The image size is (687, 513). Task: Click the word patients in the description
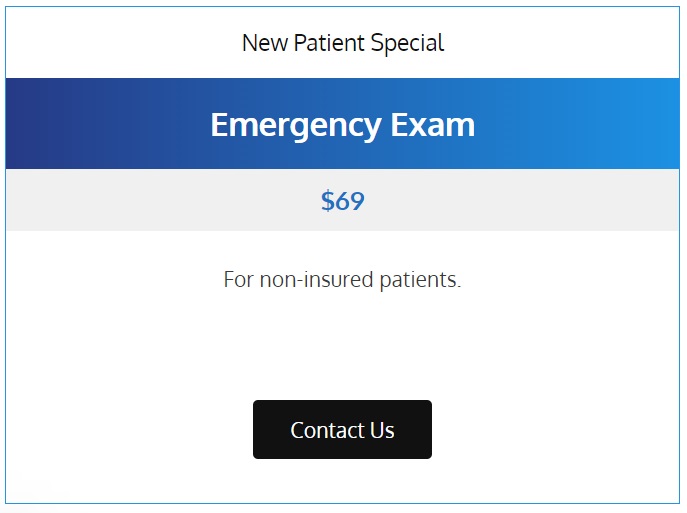click(421, 280)
